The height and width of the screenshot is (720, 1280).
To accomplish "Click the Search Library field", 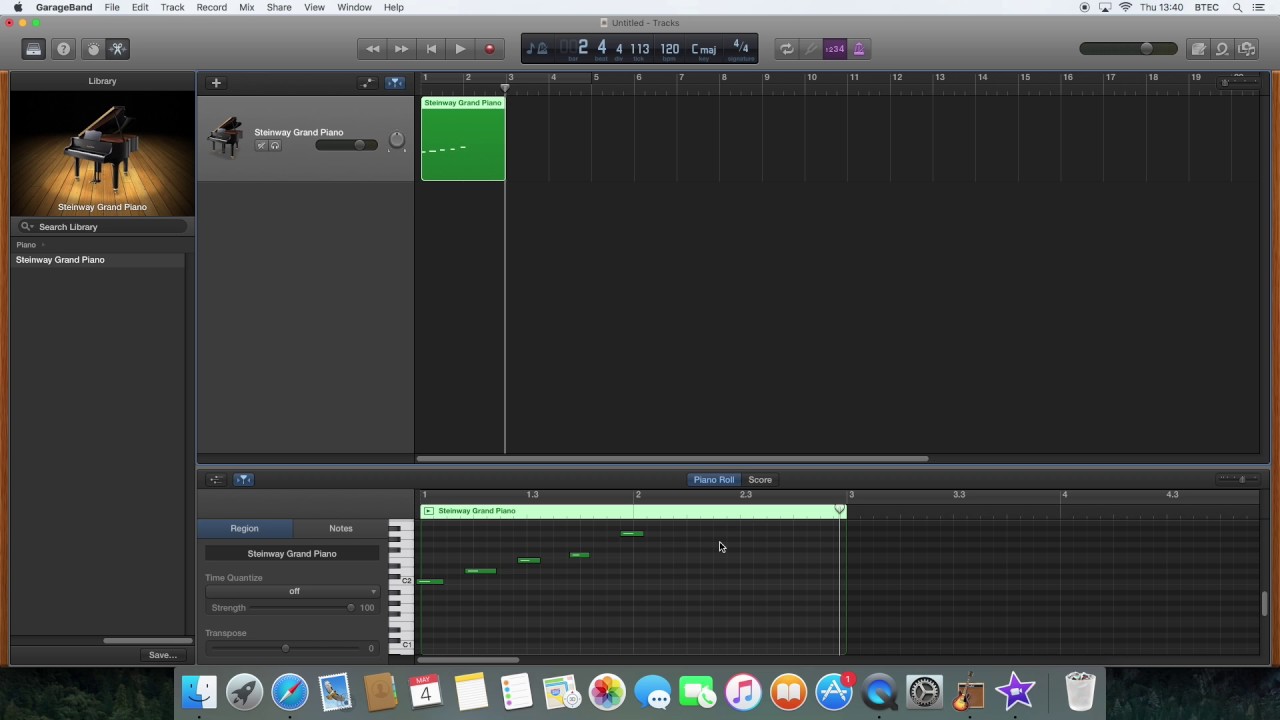I will 101,227.
